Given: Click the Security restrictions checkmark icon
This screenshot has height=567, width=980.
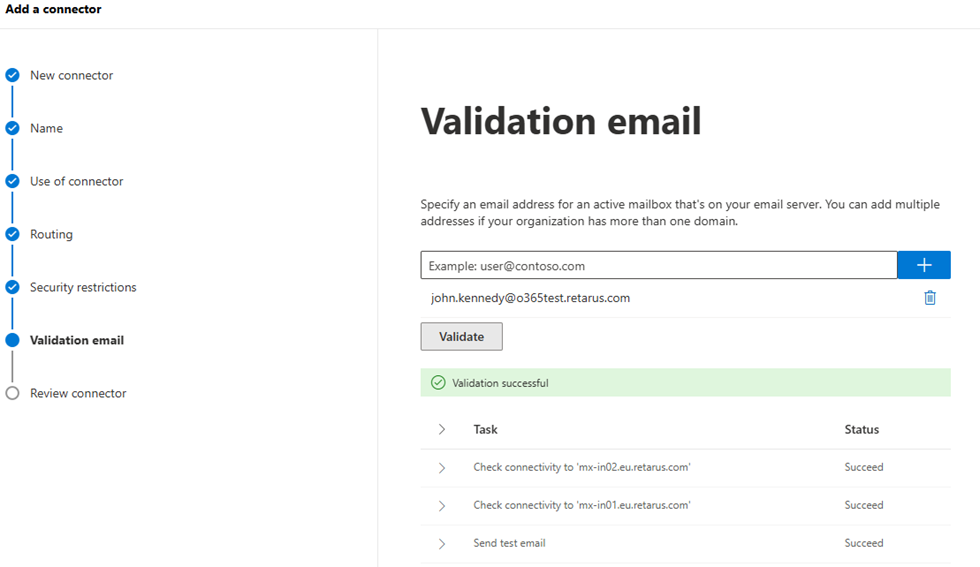Looking at the screenshot, I should click(x=12, y=287).
